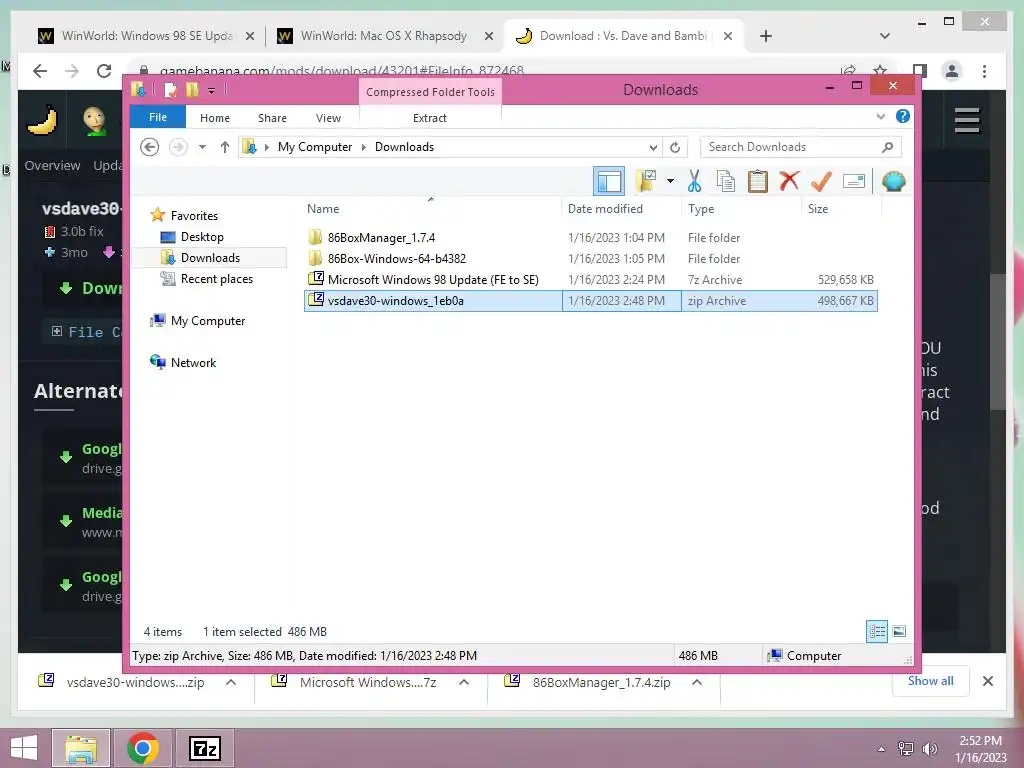Open the Windows Start button
The image size is (1024, 768).
pyautogui.click(x=24, y=748)
